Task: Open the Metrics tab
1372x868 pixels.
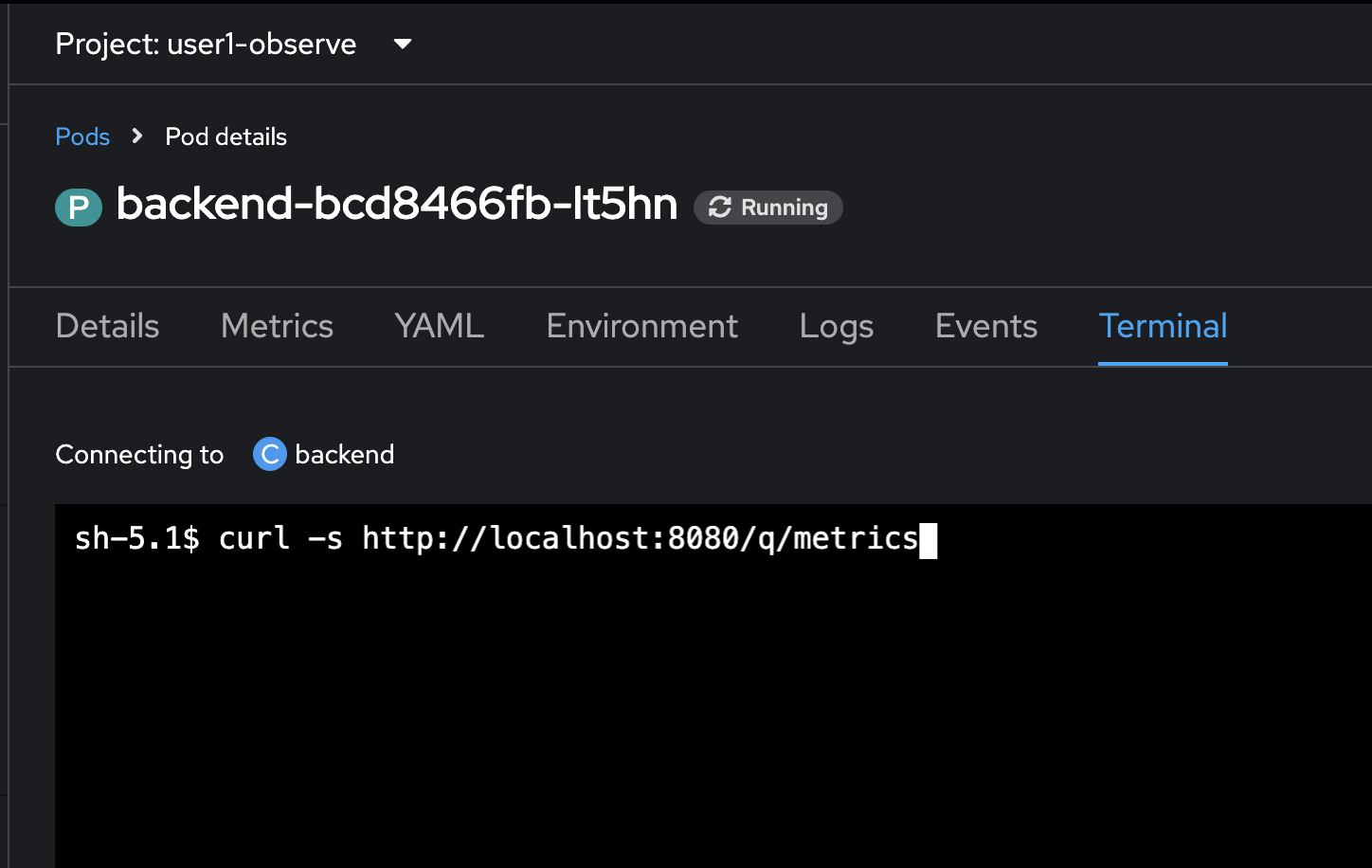Action: point(277,326)
